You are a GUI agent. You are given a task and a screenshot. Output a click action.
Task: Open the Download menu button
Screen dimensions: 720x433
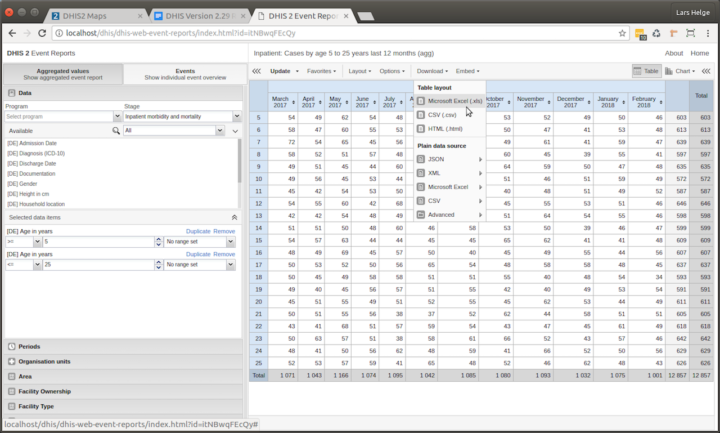[432, 71]
